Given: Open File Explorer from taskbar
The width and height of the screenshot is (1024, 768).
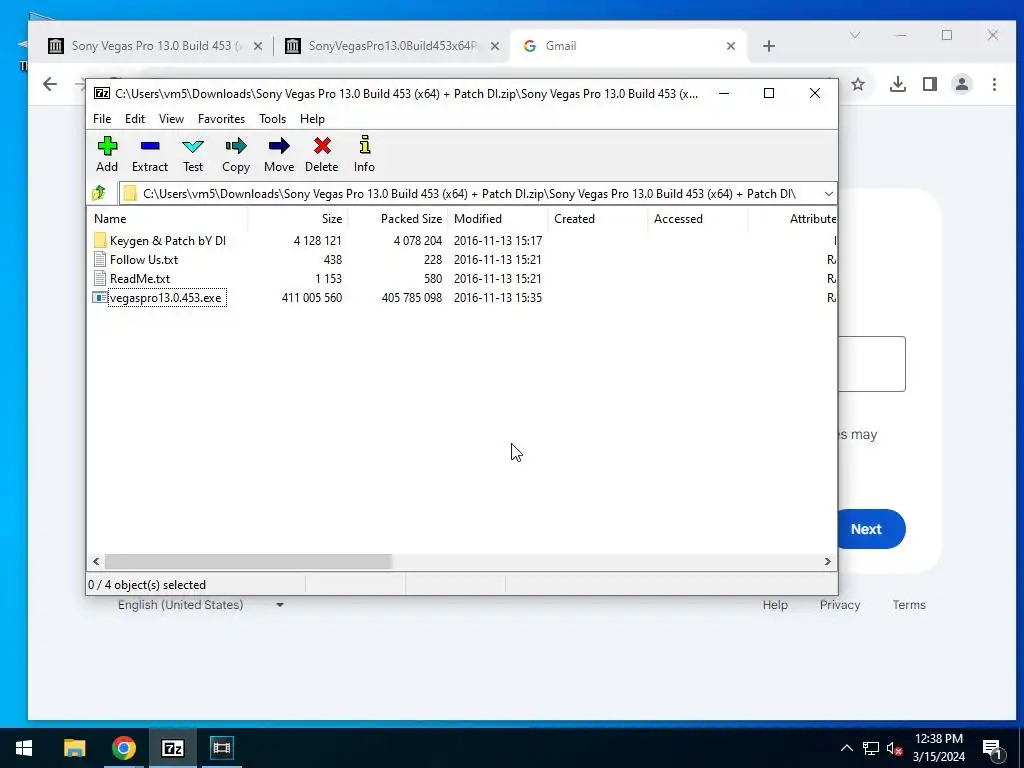Looking at the screenshot, I should 74,748.
